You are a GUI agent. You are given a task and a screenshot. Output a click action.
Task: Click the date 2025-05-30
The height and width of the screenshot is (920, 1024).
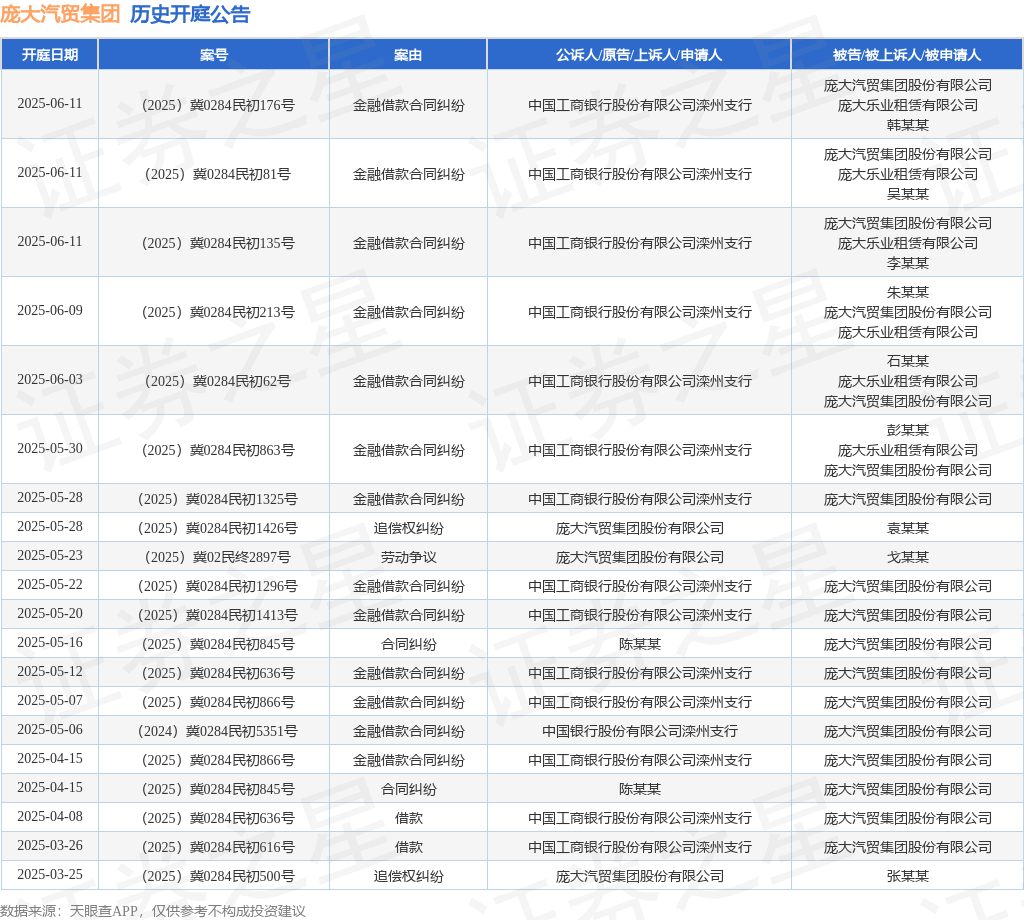click(50, 449)
